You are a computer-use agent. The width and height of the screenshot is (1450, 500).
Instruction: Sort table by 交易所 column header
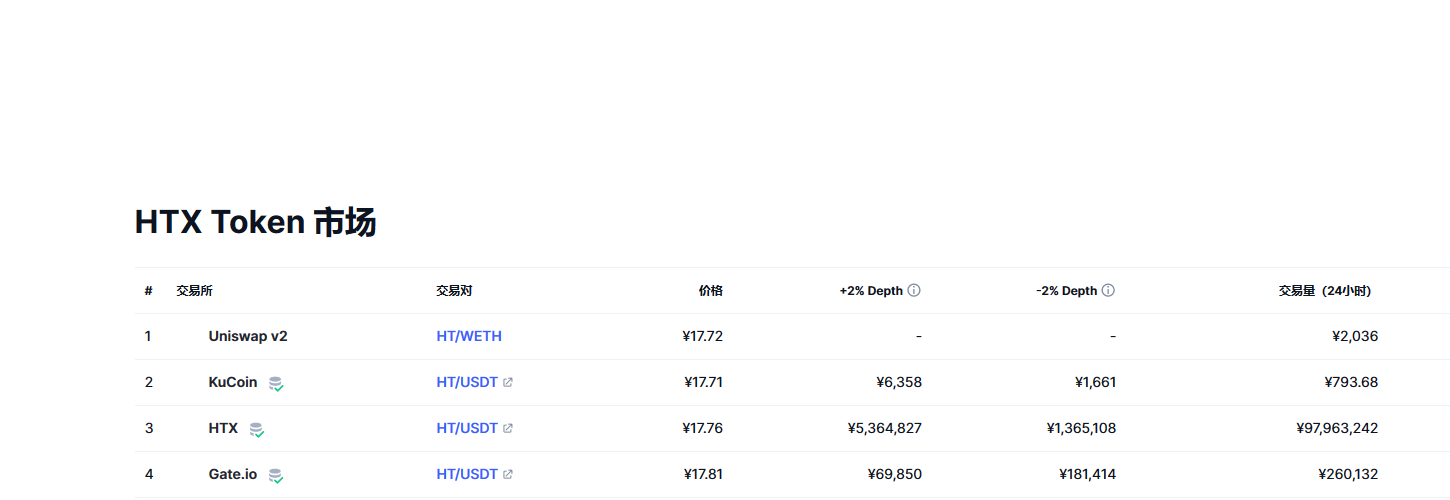[x=194, y=291]
